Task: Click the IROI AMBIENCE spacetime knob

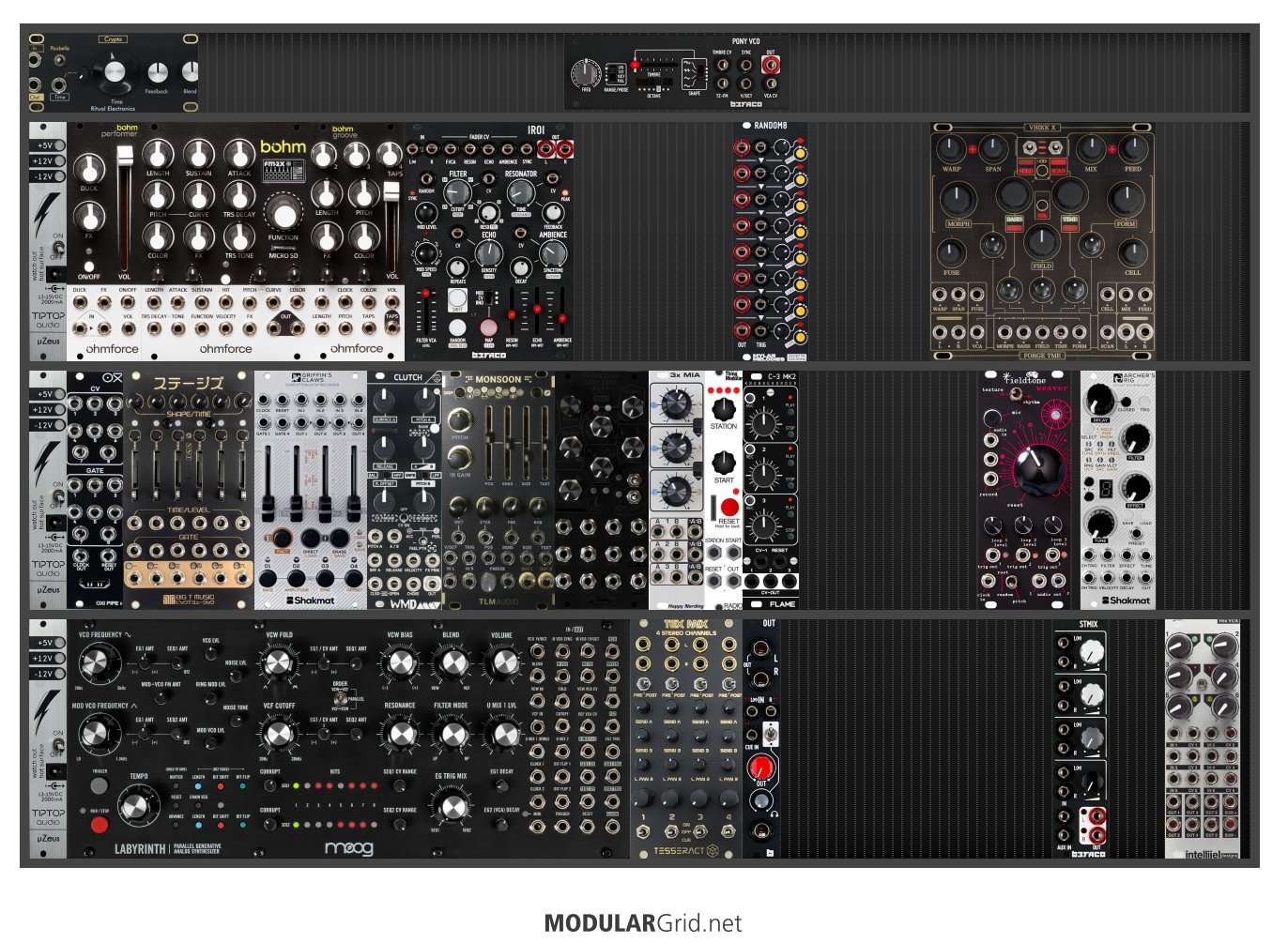Action: pos(553,252)
